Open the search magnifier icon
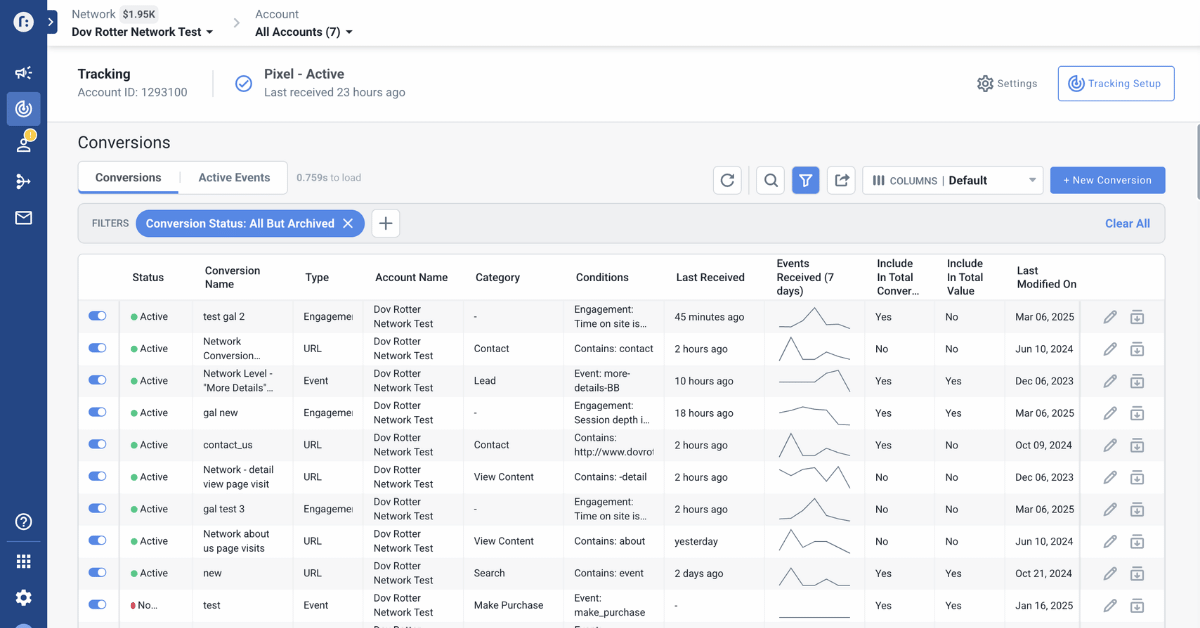The height and width of the screenshot is (628, 1200). coord(770,180)
